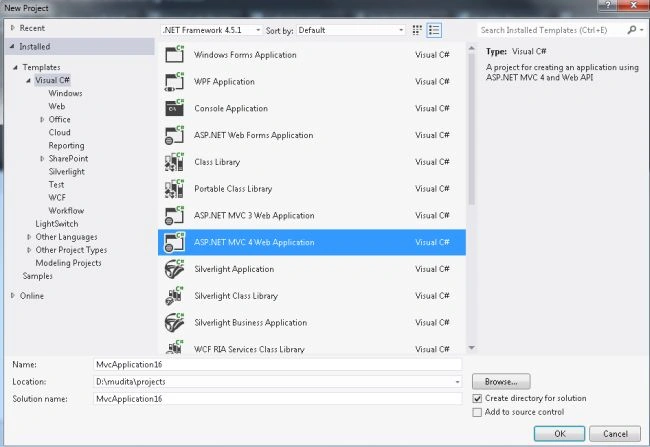Collapse the Templates tree node

pos(15,67)
